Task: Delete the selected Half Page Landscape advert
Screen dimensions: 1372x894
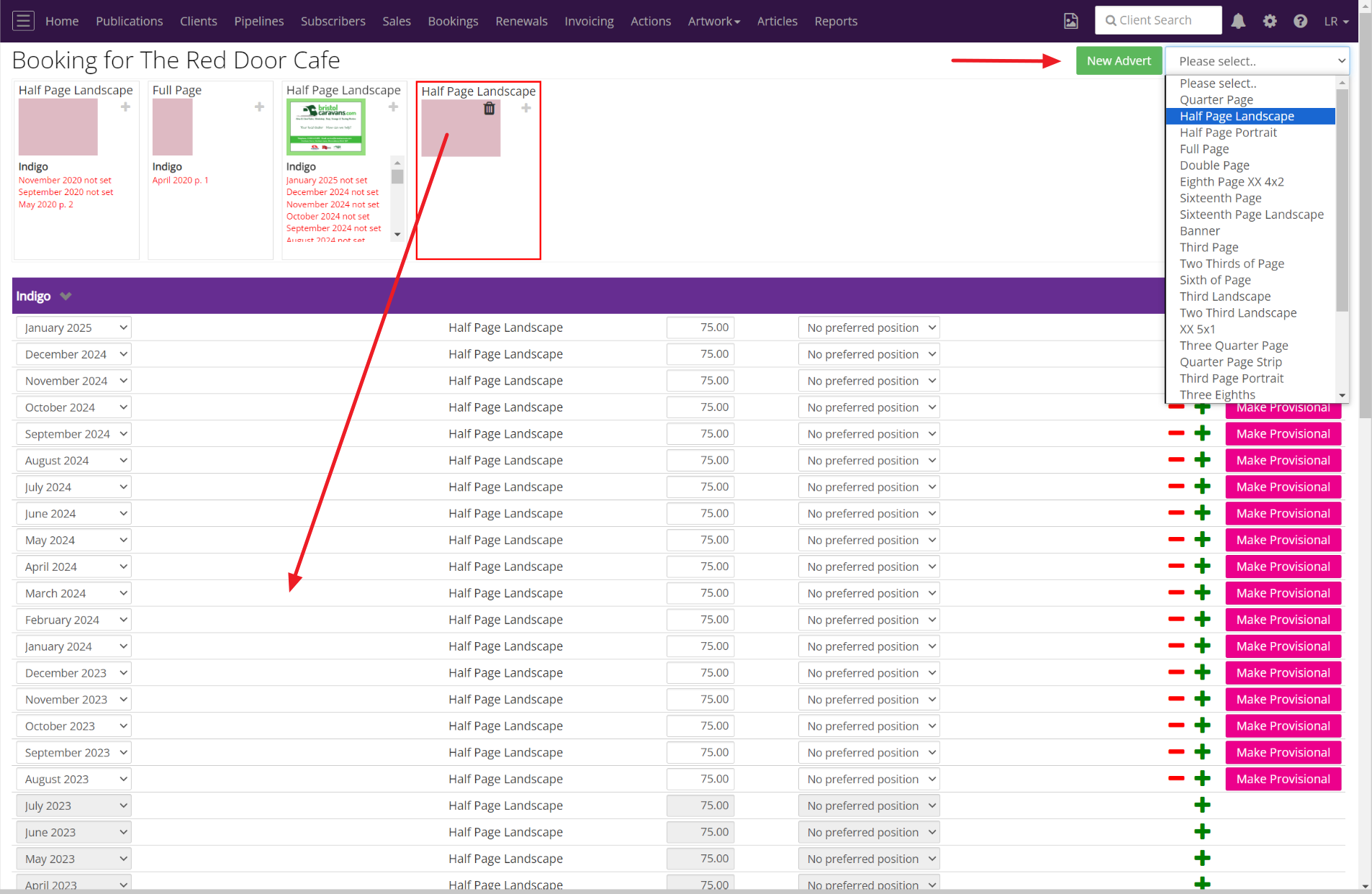Action: pyautogui.click(x=489, y=109)
